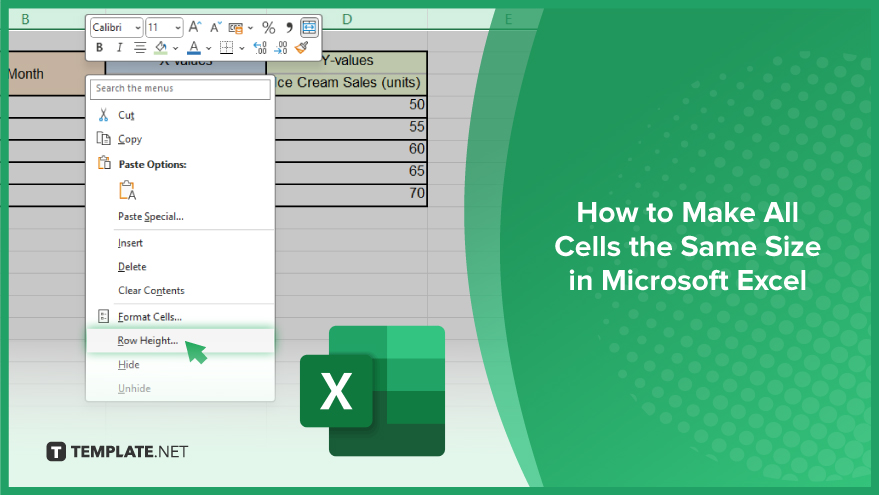Select Unhide in context menu
879x495 pixels.
(x=180, y=388)
